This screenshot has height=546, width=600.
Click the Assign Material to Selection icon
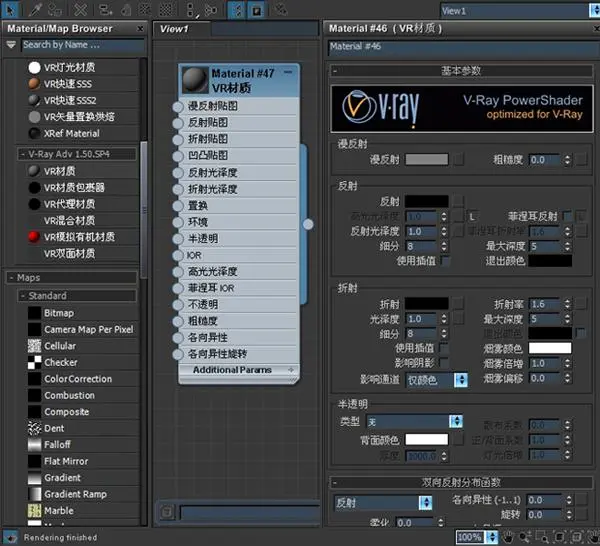pyautogui.click(x=55, y=10)
